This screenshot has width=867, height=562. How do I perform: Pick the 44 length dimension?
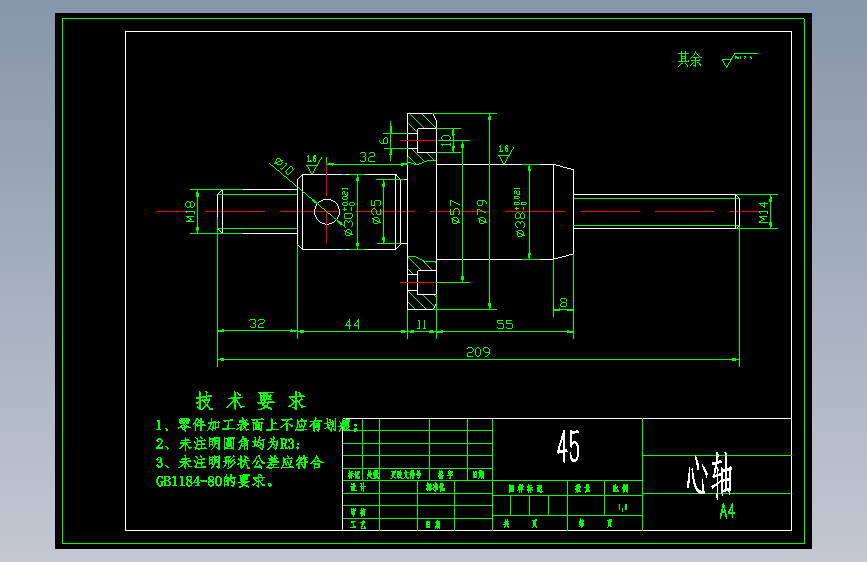[352, 324]
